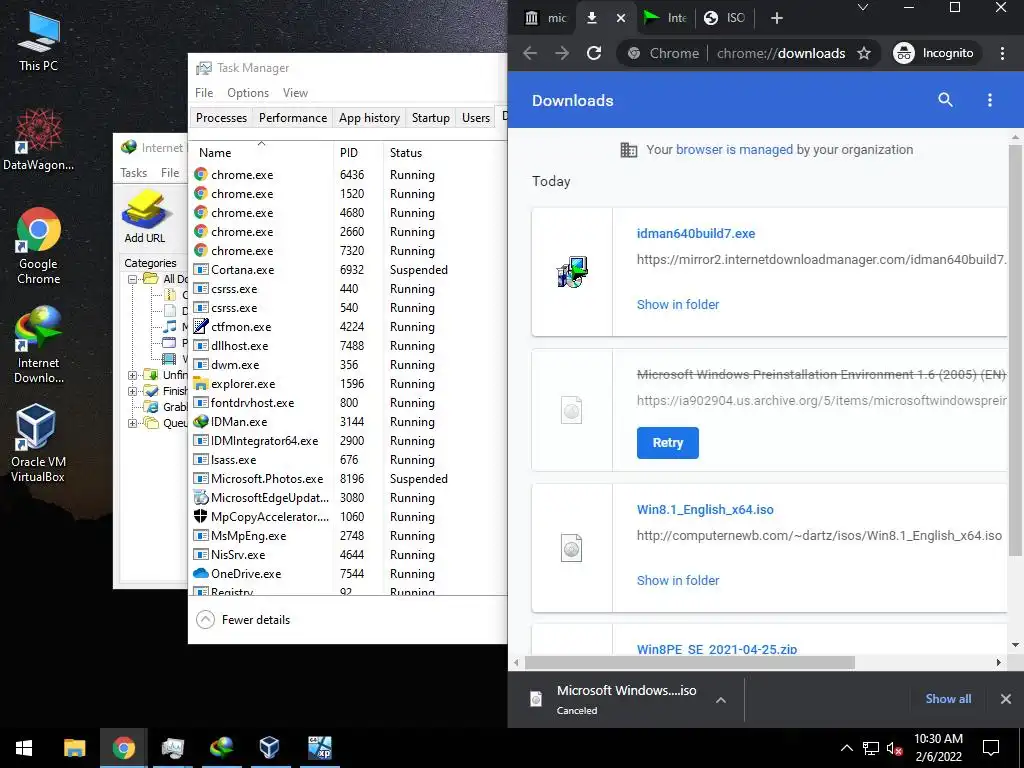Expand Queues category in IDM tree
Image resolution: width=1024 pixels, height=768 pixels.
click(x=133, y=423)
